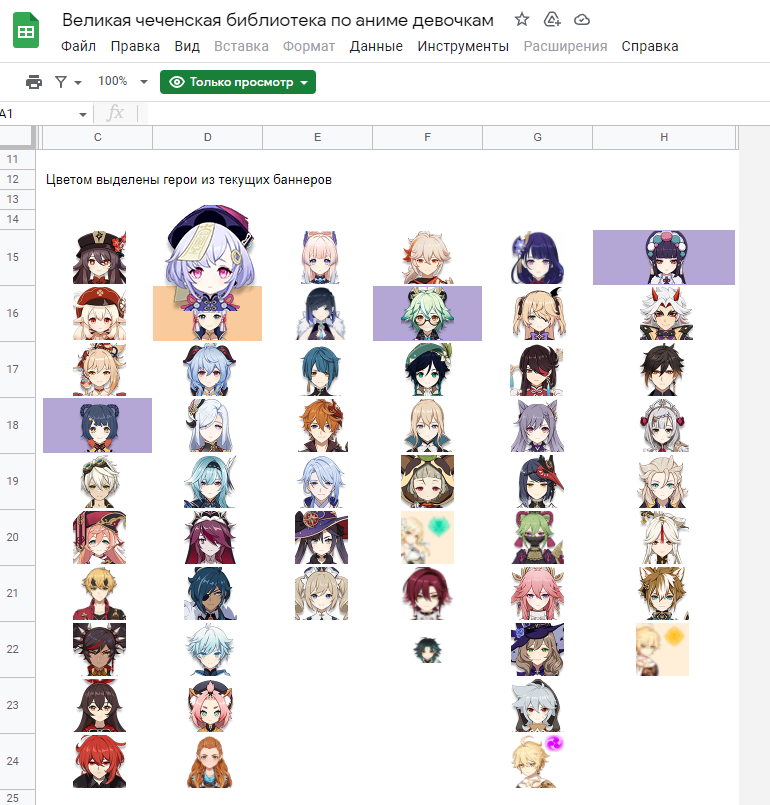770x805 pixels.
Task: Click the blurred yellow-element traveler icon in H22
Action: (x=662, y=649)
